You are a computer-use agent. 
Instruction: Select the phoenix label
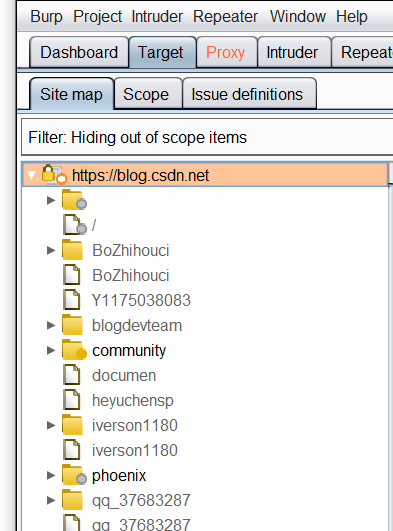(119, 476)
